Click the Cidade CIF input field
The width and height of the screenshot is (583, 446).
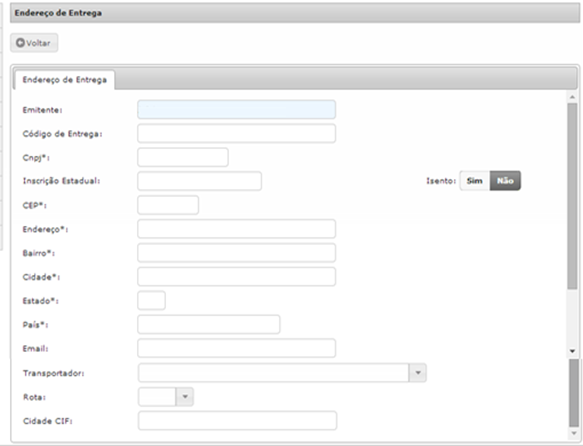[237, 421]
